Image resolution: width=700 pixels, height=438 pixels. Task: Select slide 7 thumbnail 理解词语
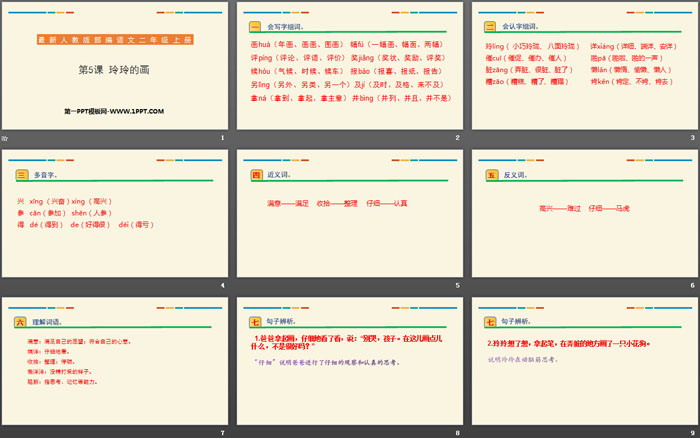pos(114,360)
